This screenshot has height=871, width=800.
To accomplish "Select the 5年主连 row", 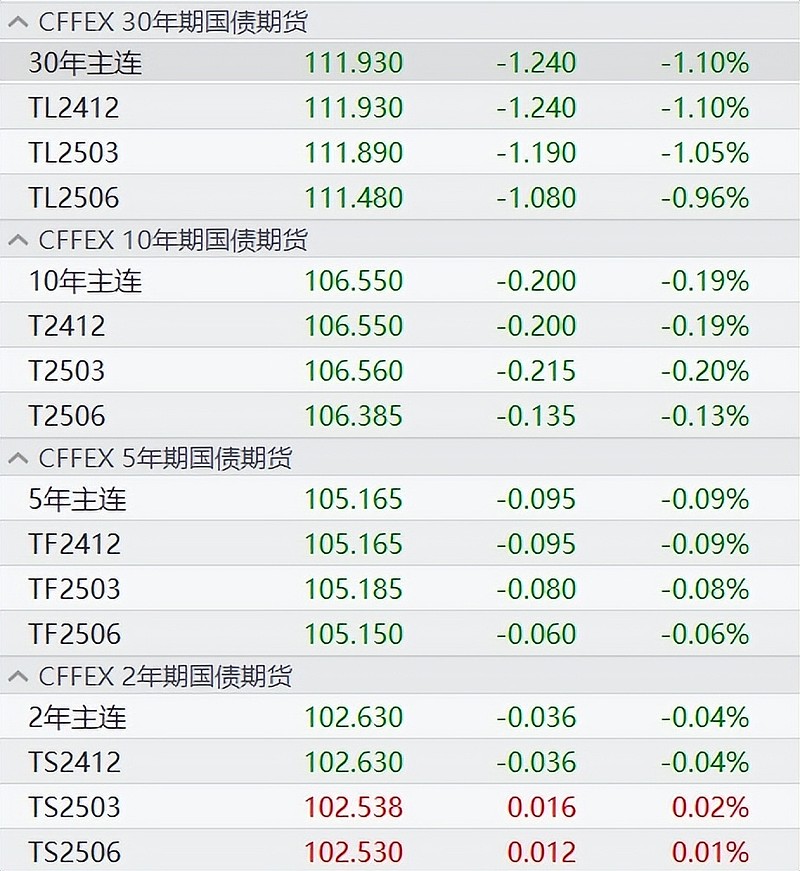I will 400,499.
